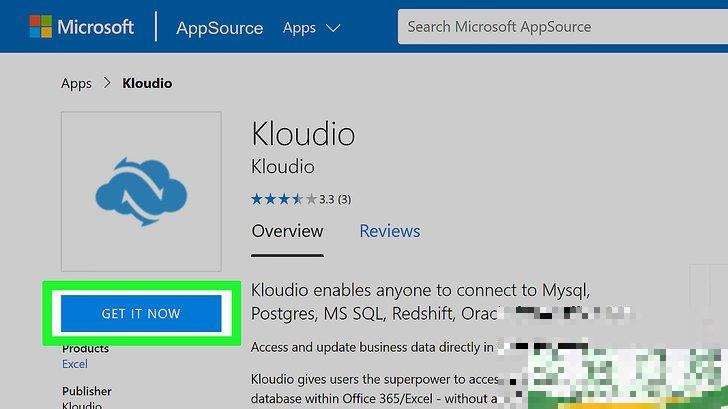This screenshot has width=728, height=409.
Task: Click the large Kloudio app title
Action: pyautogui.click(x=303, y=133)
